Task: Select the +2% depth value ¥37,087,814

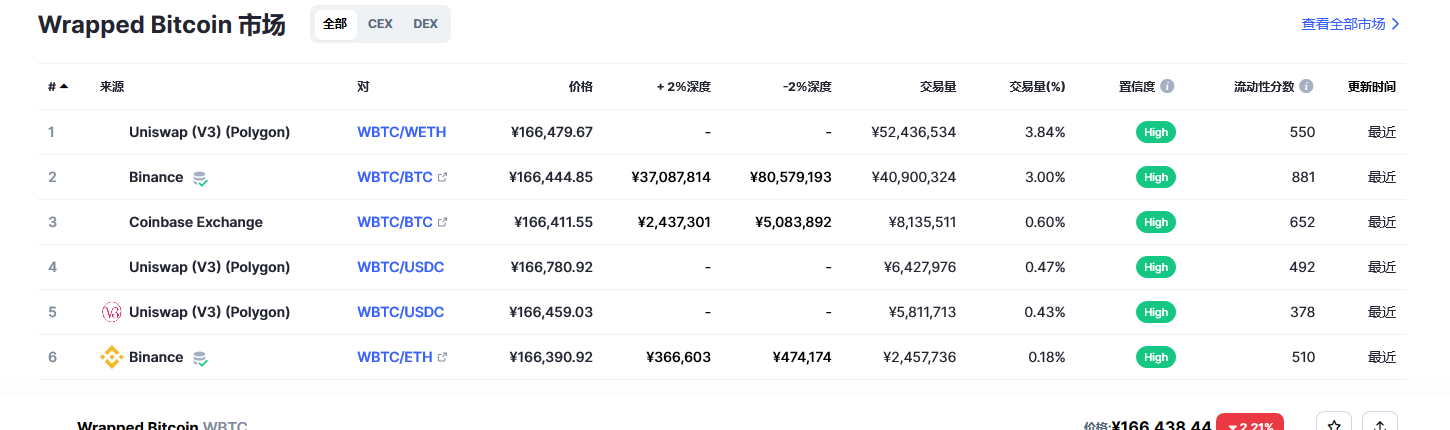Action: 671,177
